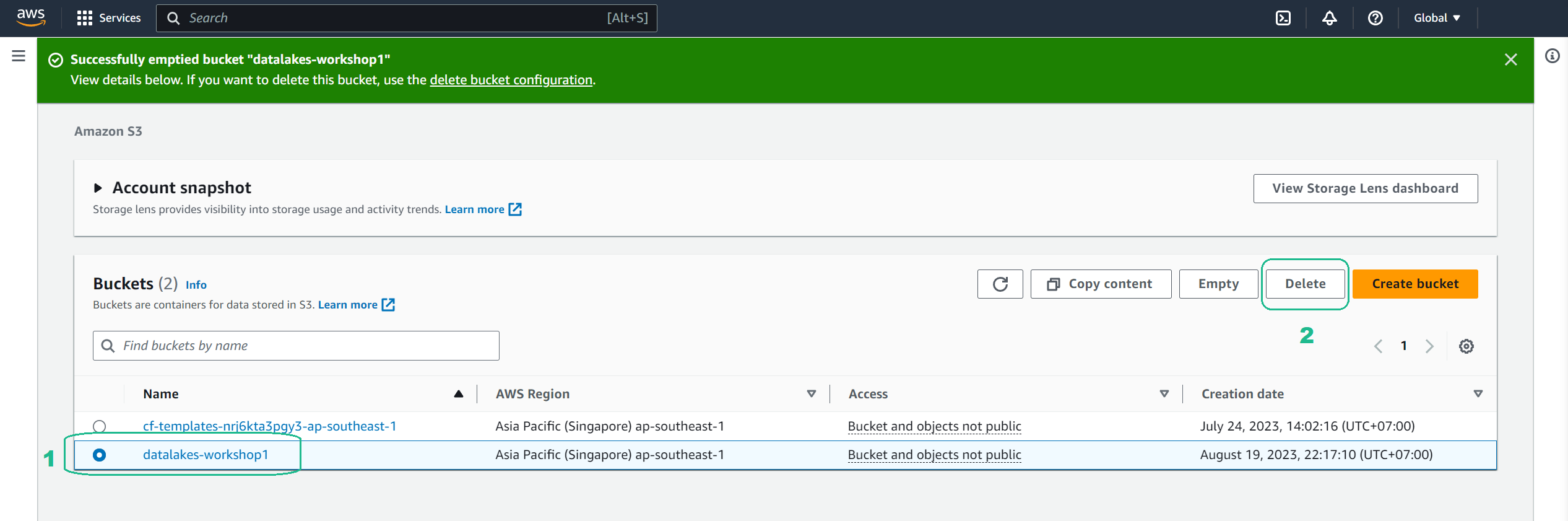Go to the next page of buckets

1429,346
